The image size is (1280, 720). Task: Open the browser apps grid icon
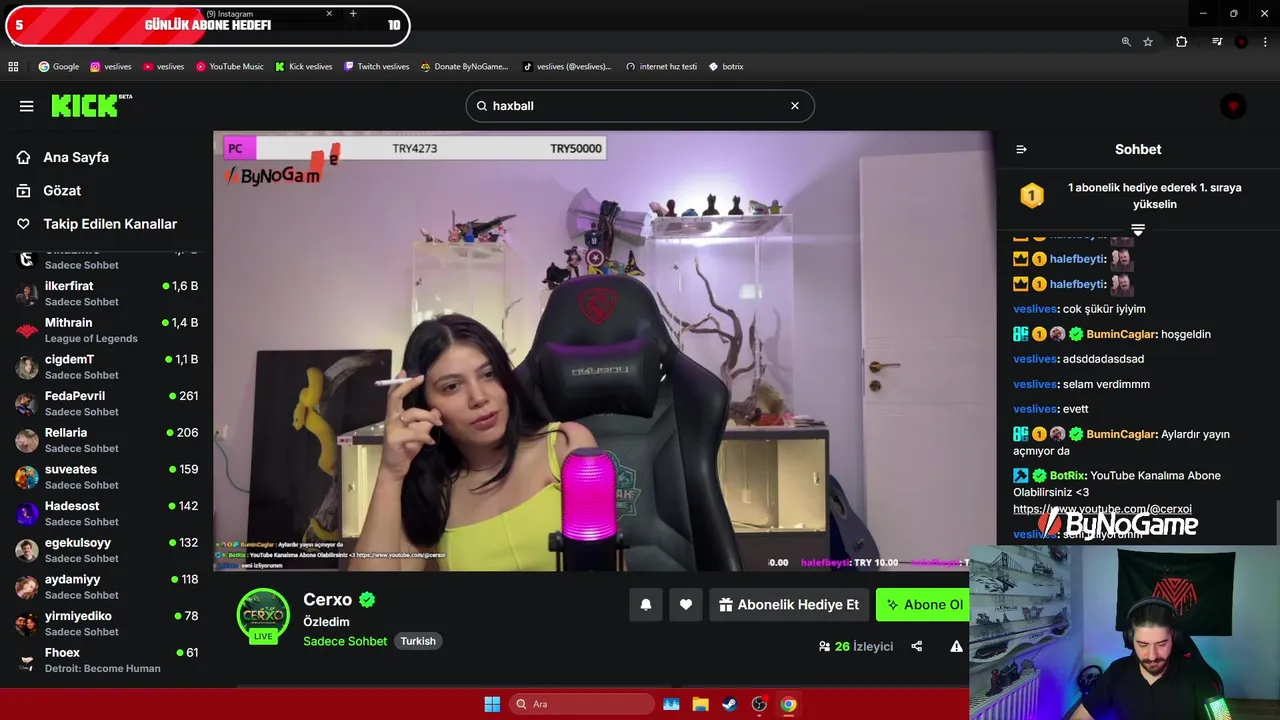(x=13, y=67)
